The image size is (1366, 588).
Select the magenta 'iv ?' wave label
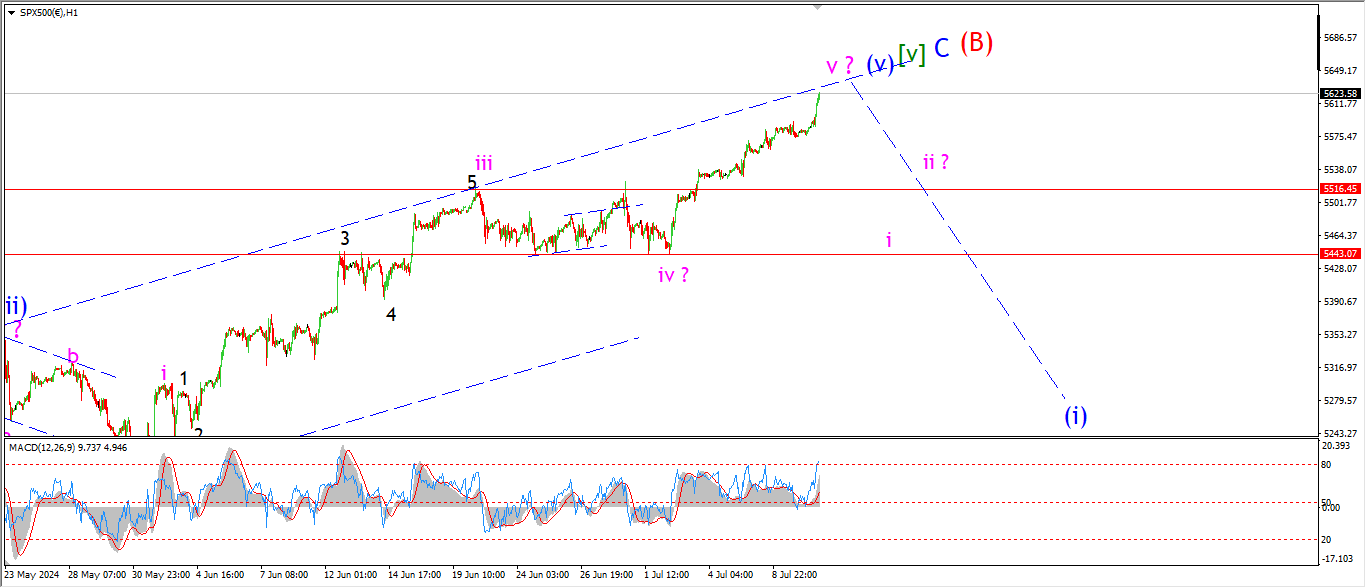(672, 274)
